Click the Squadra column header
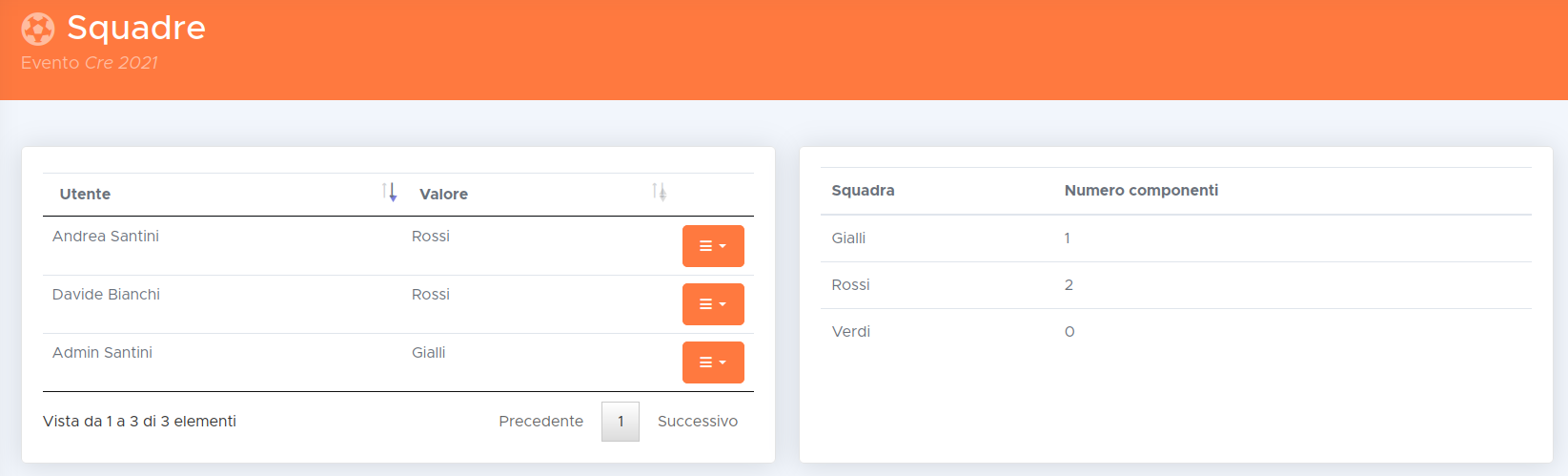The height and width of the screenshot is (476, 1568). (x=863, y=191)
